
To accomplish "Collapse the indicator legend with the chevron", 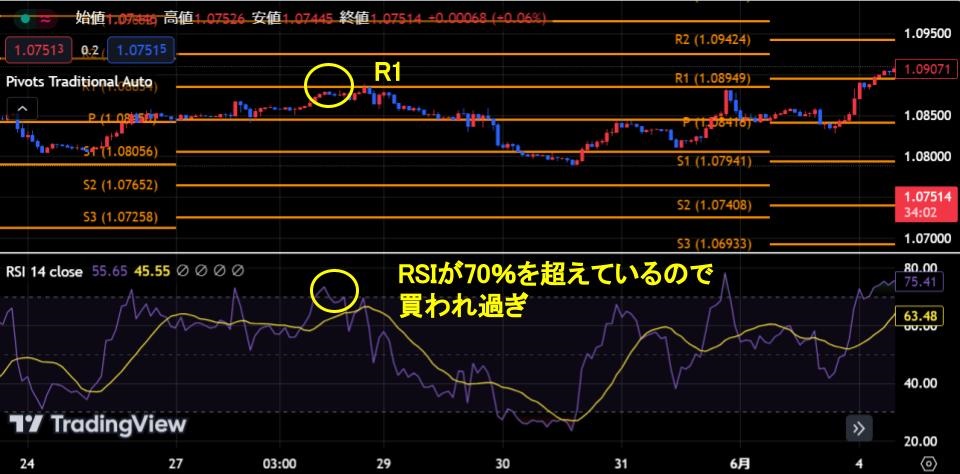I will click(22, 110).
